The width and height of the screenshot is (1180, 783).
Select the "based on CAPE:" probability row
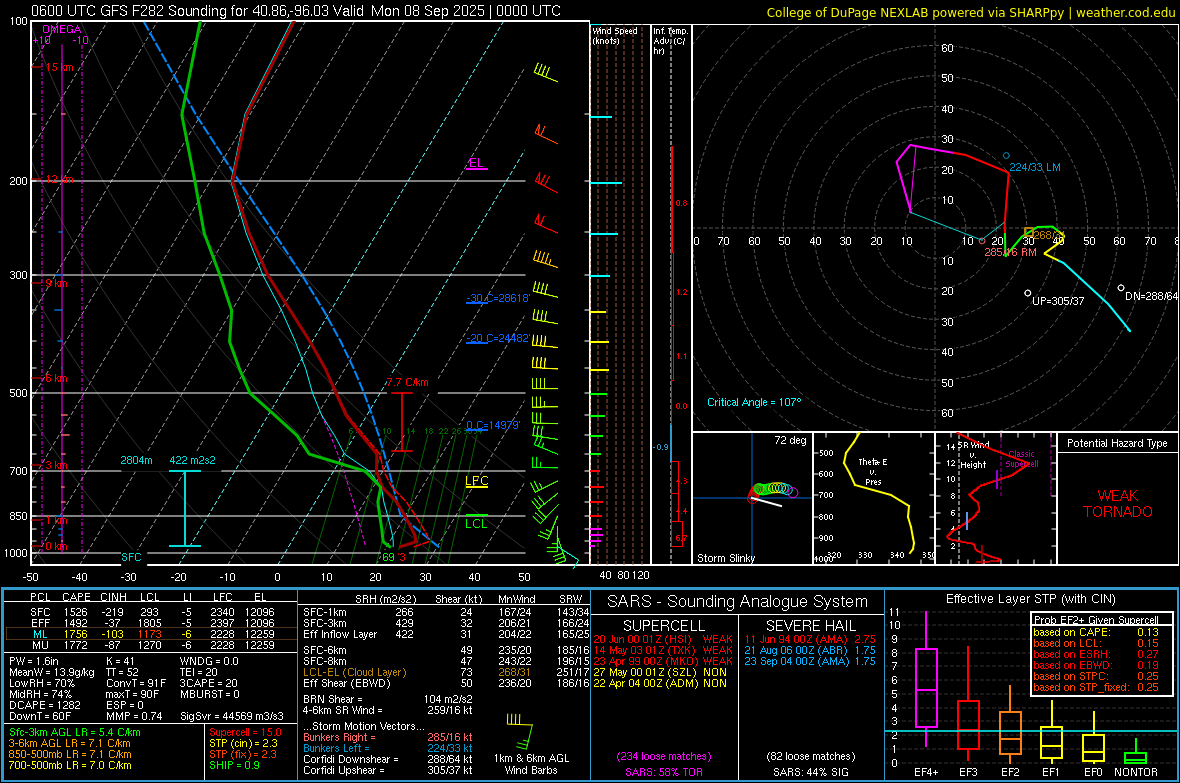tap(1095, 632)
